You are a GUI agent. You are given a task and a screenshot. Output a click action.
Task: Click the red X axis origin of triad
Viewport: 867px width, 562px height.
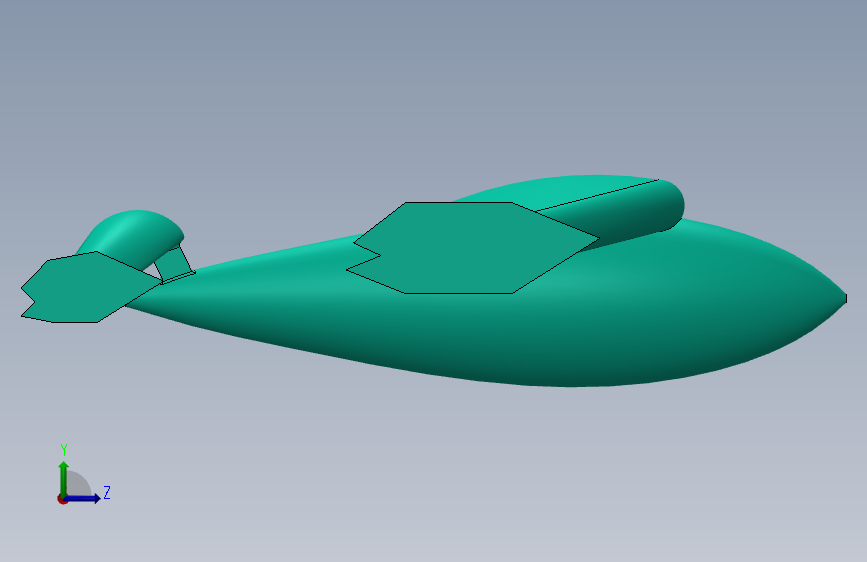[62, 499]
